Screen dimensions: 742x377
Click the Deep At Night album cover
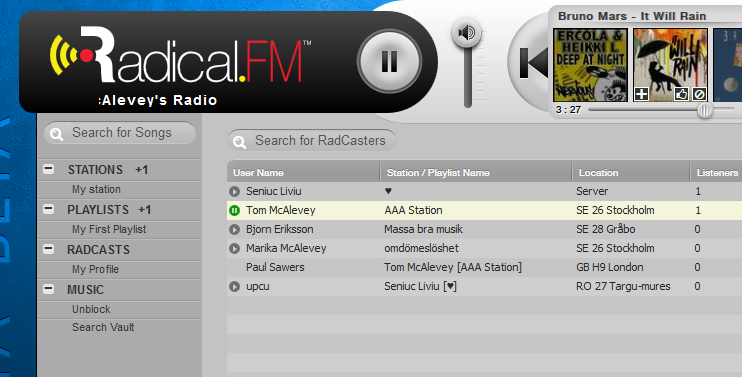(x=590, y=65)
